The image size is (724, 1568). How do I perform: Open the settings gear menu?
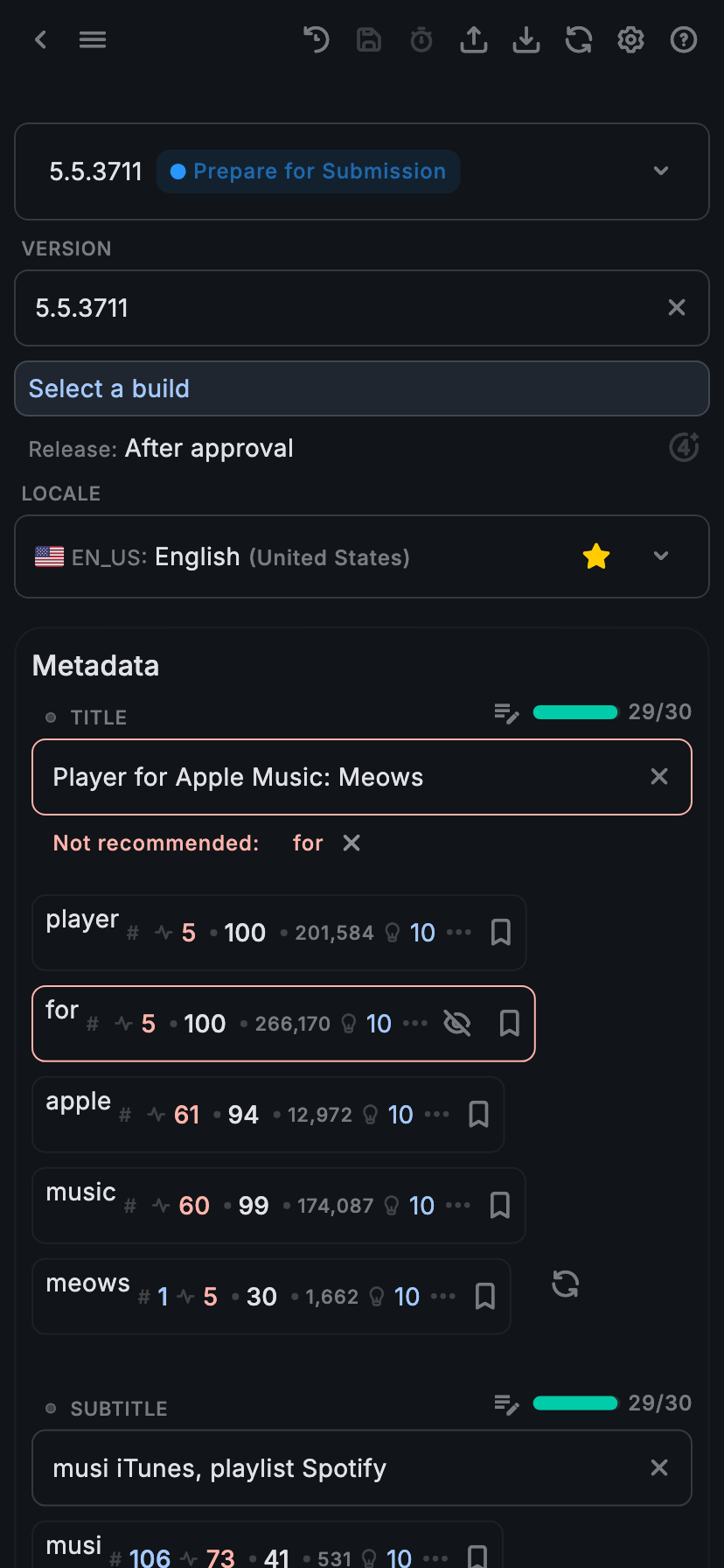pos(630,39)
